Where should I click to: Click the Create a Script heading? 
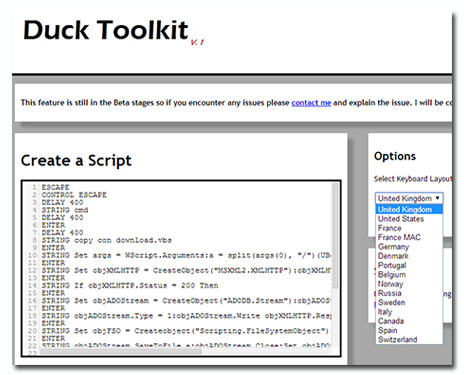[x=76, y=161]
